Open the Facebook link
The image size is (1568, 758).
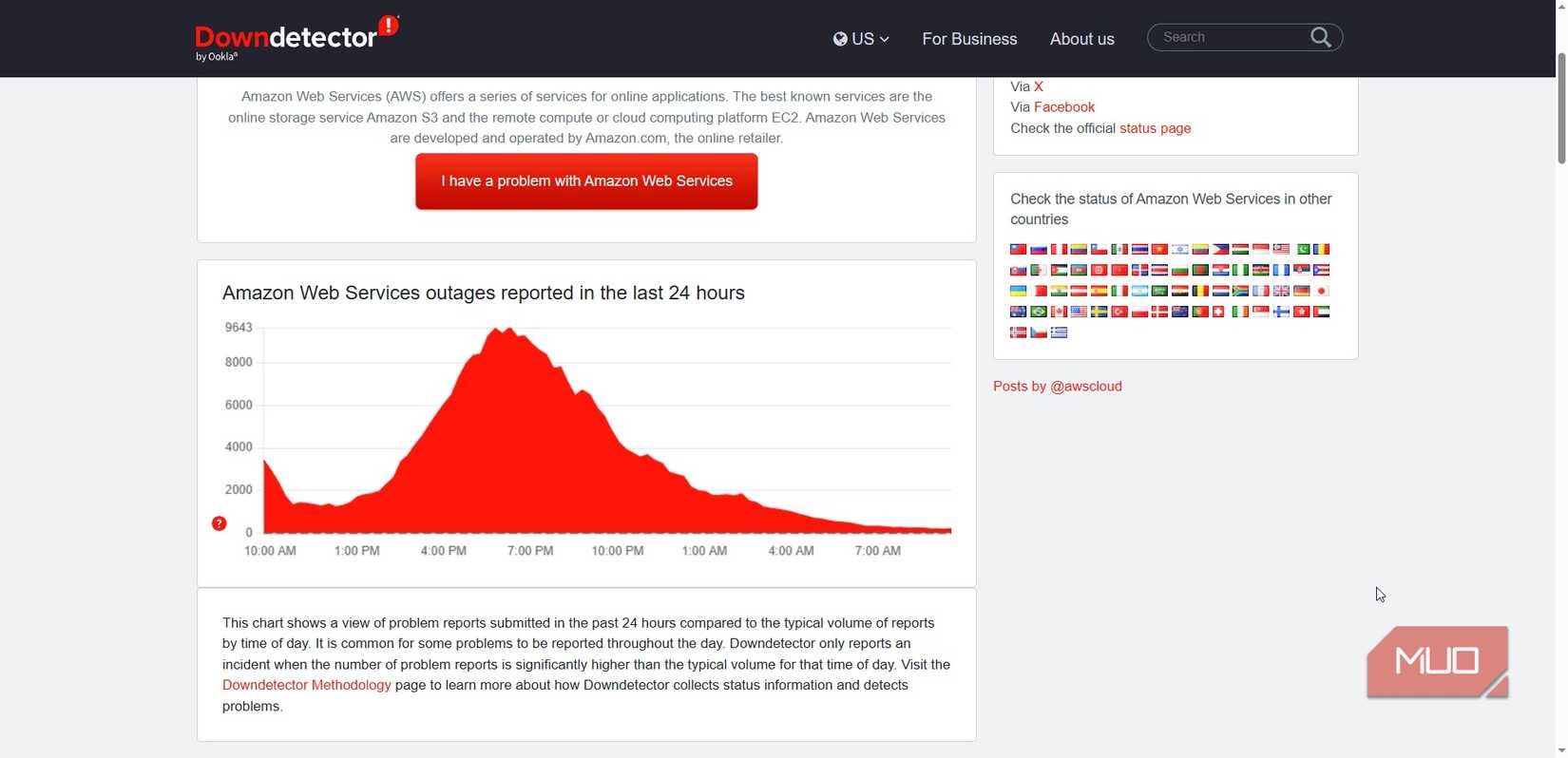(x=1064, y=107)
